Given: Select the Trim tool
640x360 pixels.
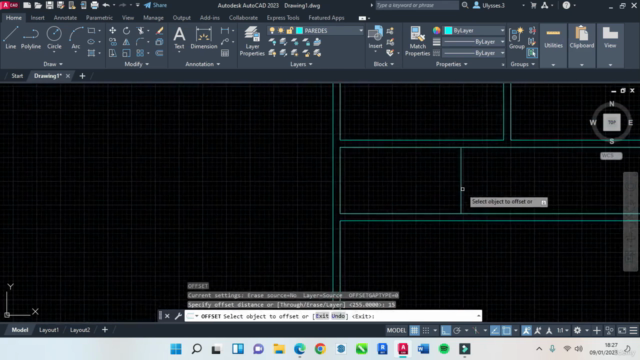Looking at the screenshot, I should (x=140, y=31).
